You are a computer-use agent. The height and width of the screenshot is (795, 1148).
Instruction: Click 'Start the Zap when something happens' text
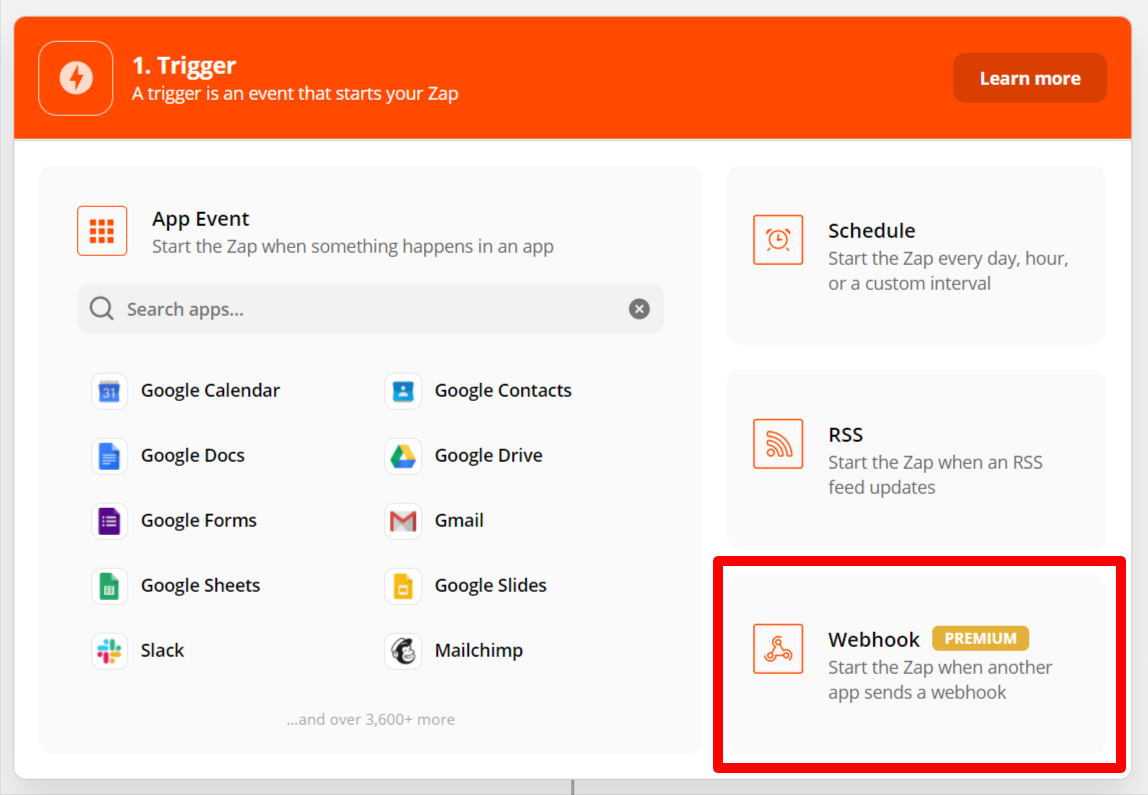353,246
